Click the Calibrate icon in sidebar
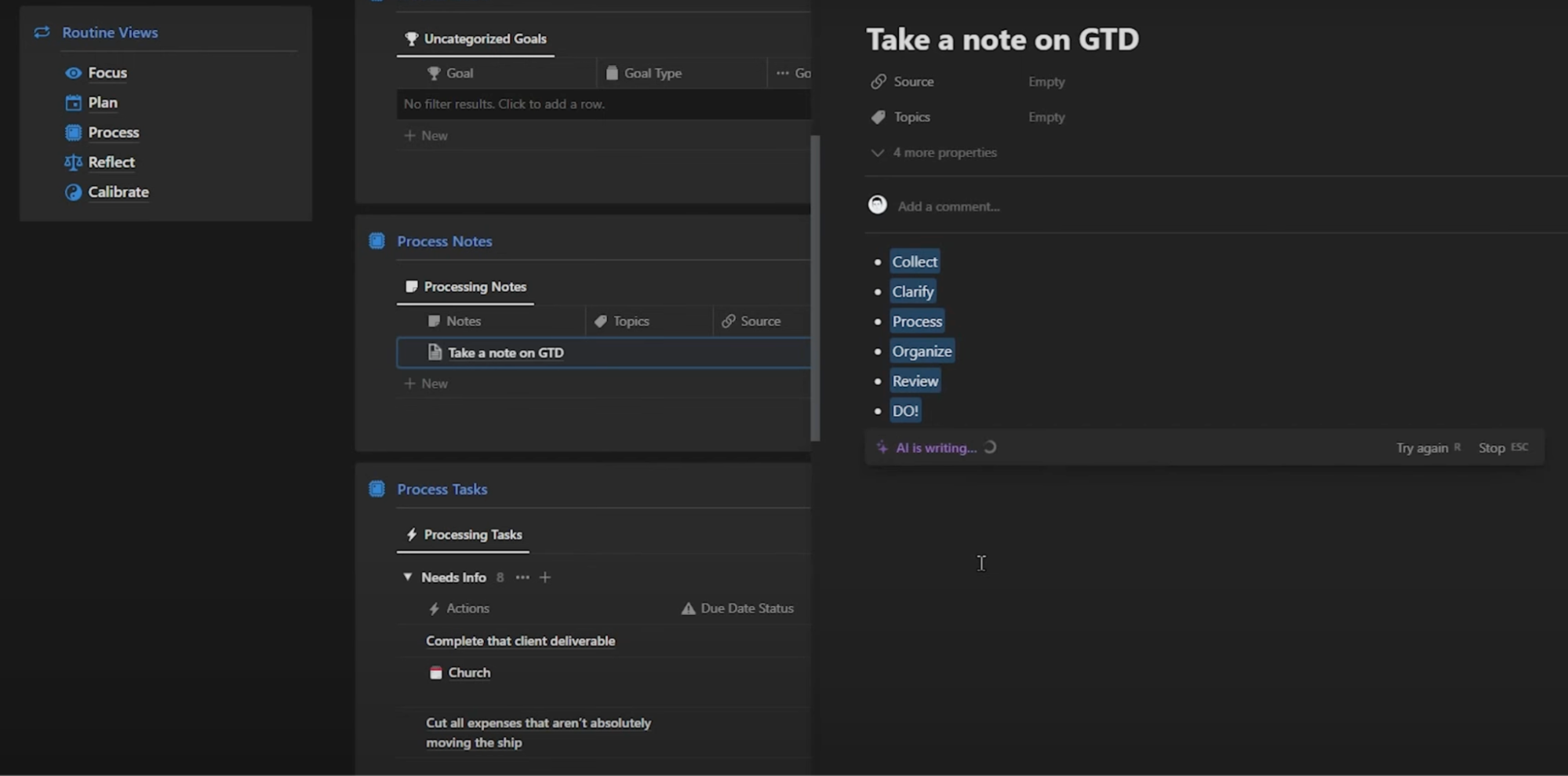Image resolution: width=1568 pixels, height=776 pixels. 73,192
